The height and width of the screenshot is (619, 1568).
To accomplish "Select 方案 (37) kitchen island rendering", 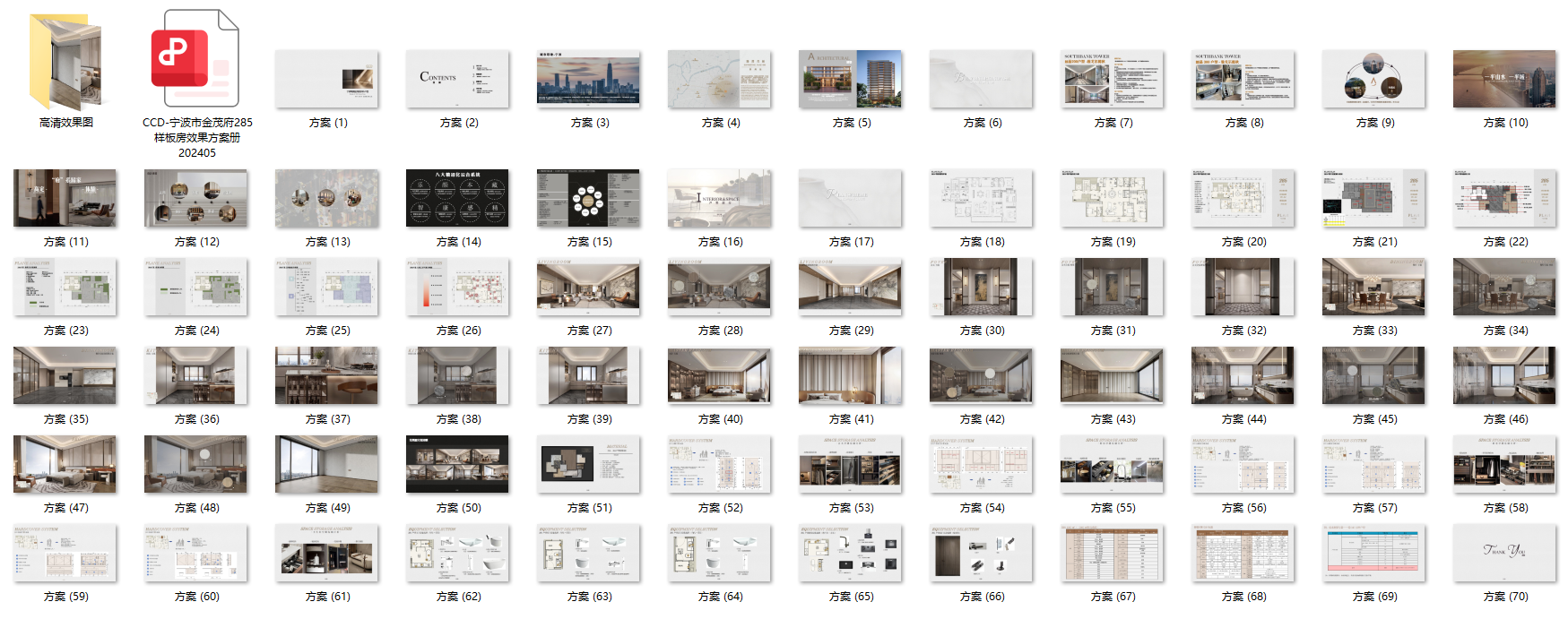I will tap(327, 375).
